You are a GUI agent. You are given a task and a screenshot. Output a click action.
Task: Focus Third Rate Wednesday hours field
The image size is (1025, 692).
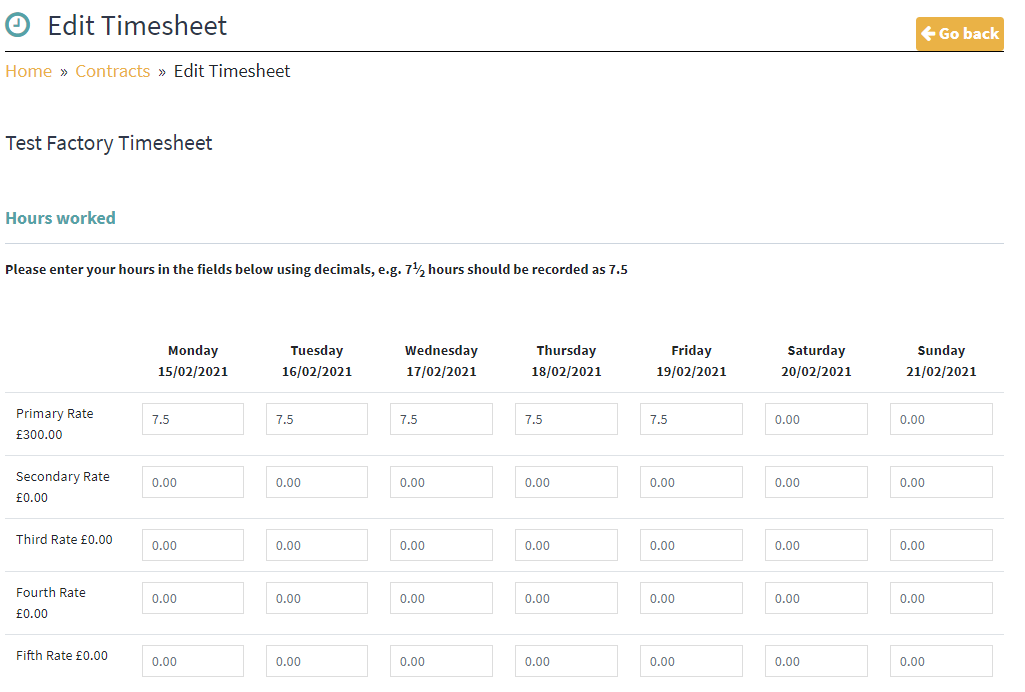441,545
